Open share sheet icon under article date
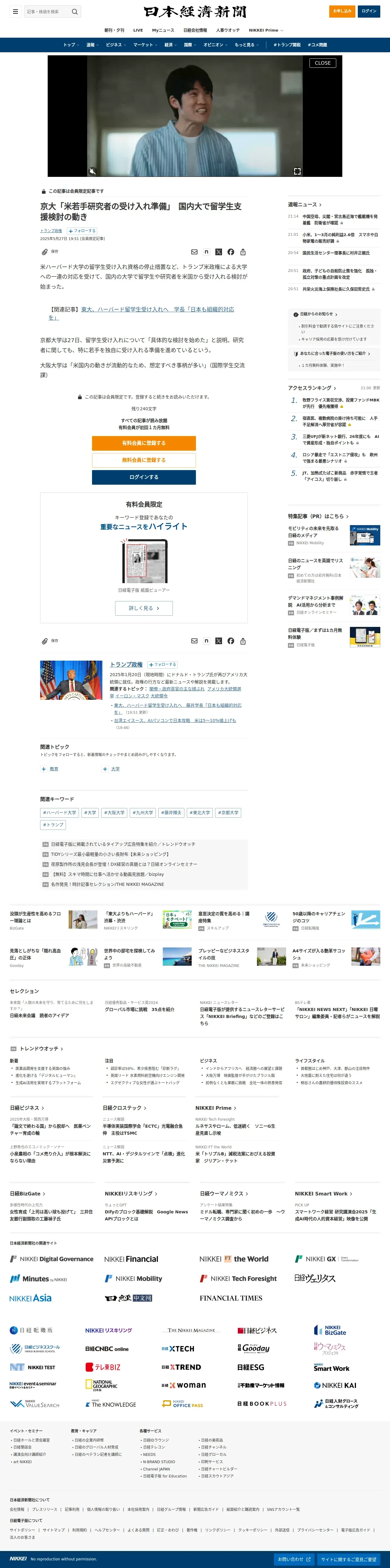Screen dimensions: 390x1568 pyautogui.click(x=243, y=251)
